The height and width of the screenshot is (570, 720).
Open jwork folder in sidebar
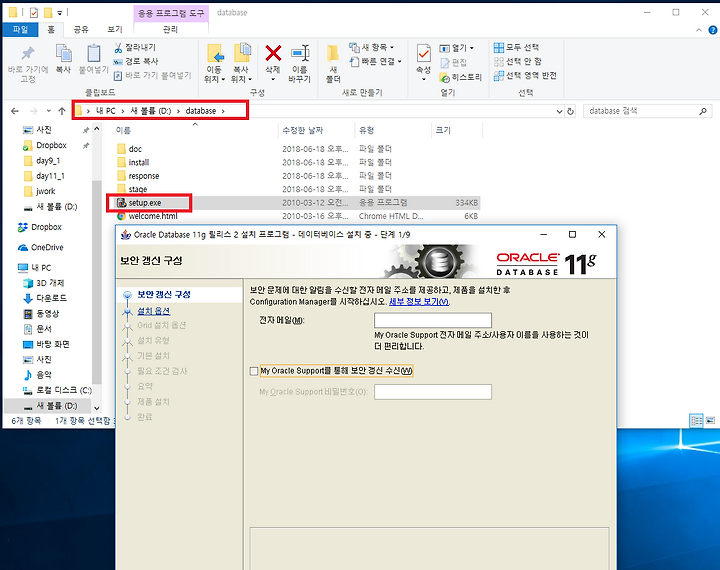point(45,191)
